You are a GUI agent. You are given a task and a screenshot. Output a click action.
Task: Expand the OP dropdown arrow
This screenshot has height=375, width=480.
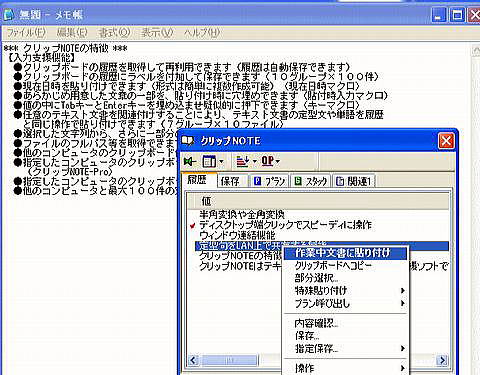(x=278, y=162)
